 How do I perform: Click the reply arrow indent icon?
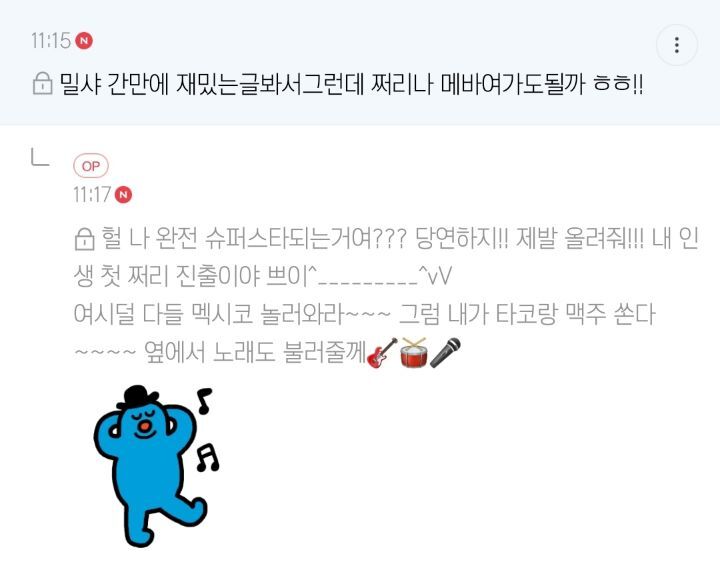coord(40,157)
